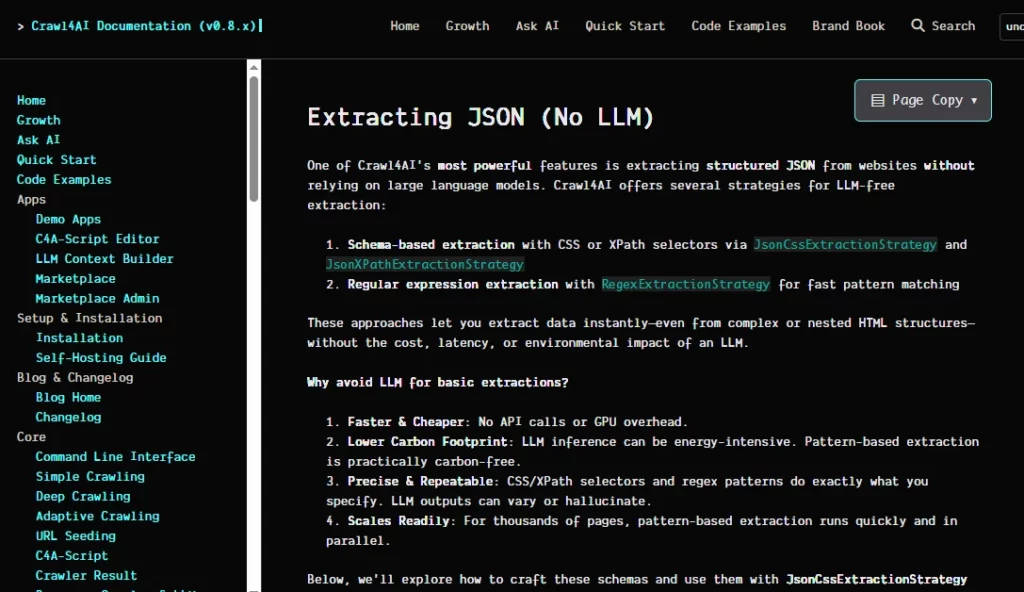This screenshot has width=1024, height=592.
Task: Open Code Examples in top navigation
Action: coord(739,25)
